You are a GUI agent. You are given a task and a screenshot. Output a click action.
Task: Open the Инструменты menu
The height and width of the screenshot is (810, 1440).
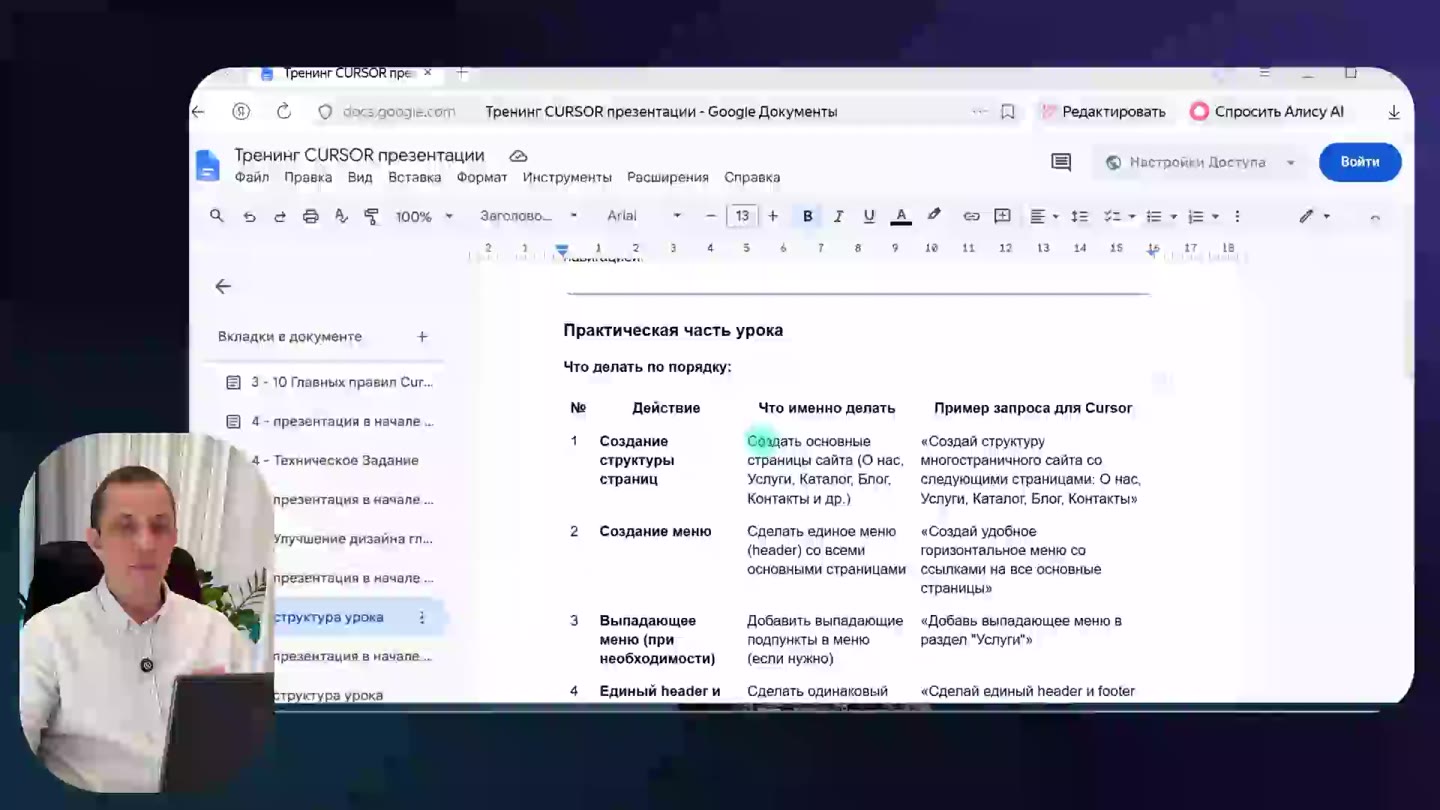(x=567, y=177)
